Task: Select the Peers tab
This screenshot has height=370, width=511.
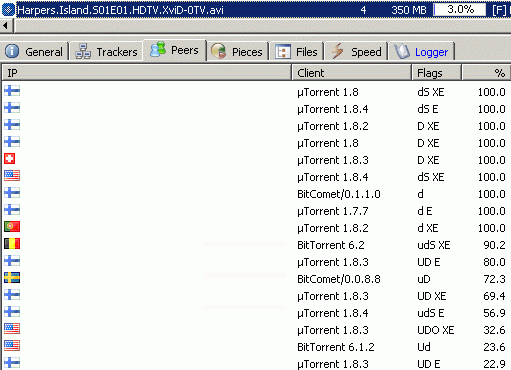Action: tap(174, 50)
